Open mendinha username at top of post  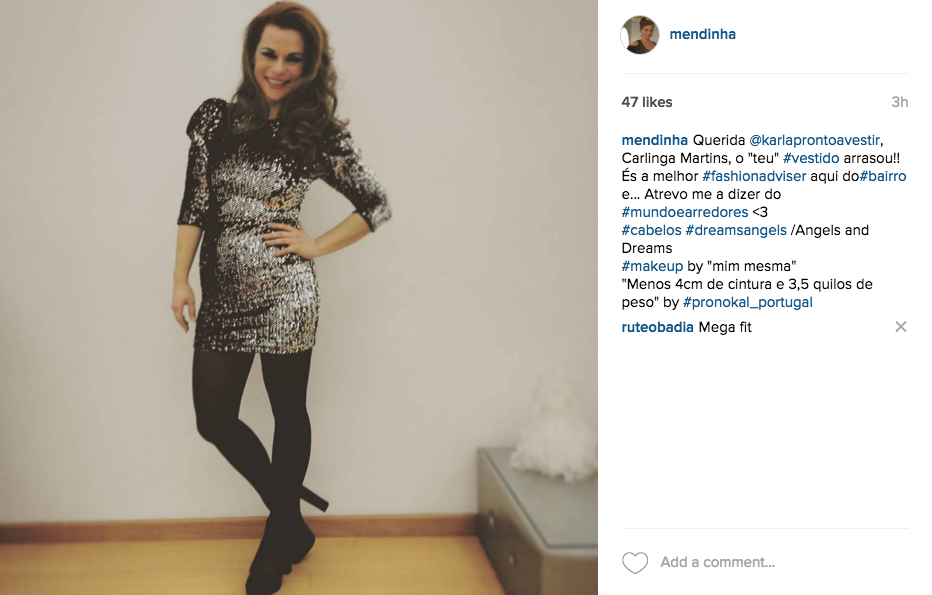[x=703, y=34]
